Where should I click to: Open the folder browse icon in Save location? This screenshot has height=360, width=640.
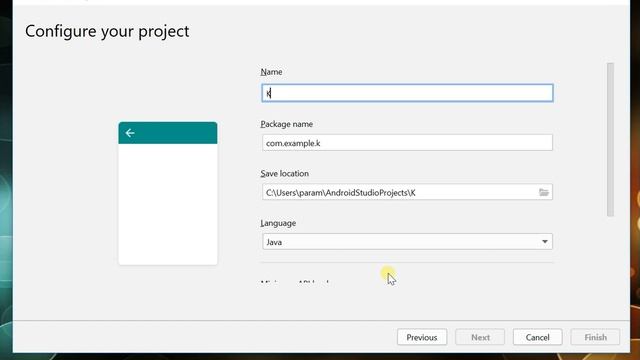tap(544, 192)
